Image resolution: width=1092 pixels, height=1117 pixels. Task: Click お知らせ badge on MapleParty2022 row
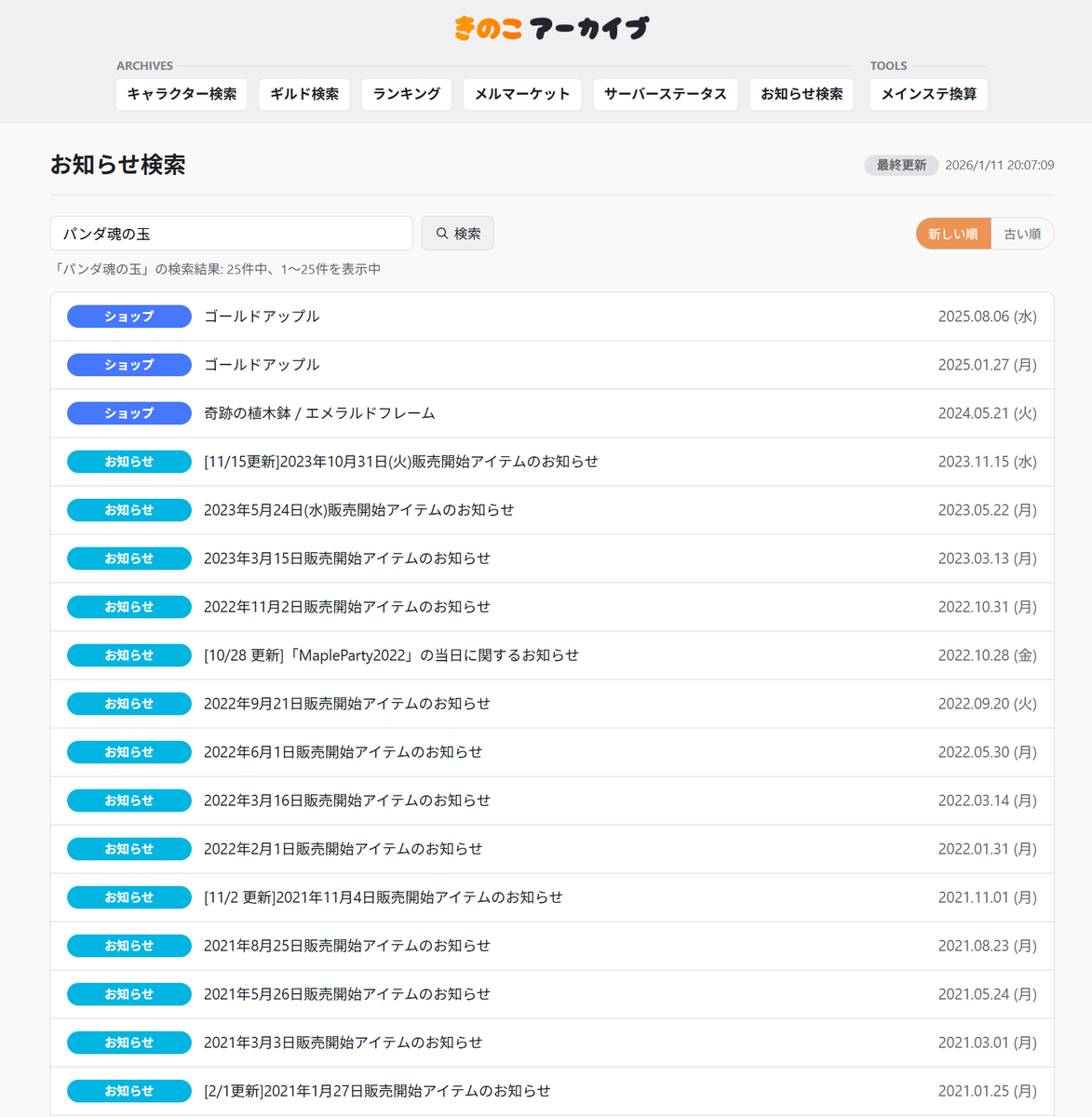pos(129,655)
